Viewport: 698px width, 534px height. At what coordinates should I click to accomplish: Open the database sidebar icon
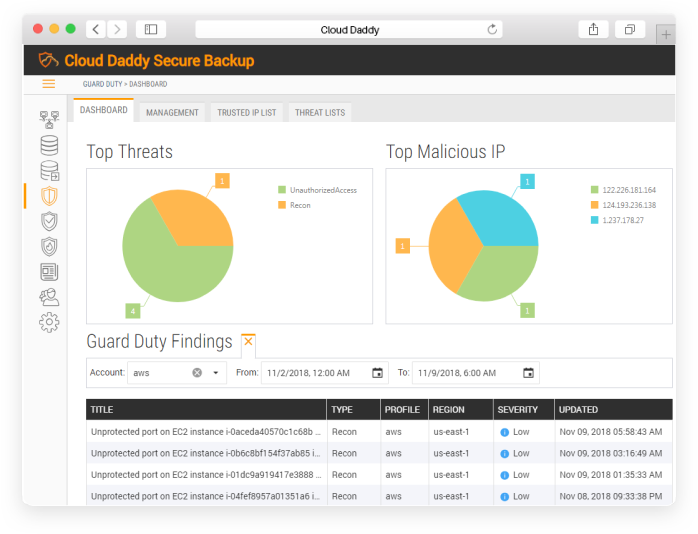[49, 145]
